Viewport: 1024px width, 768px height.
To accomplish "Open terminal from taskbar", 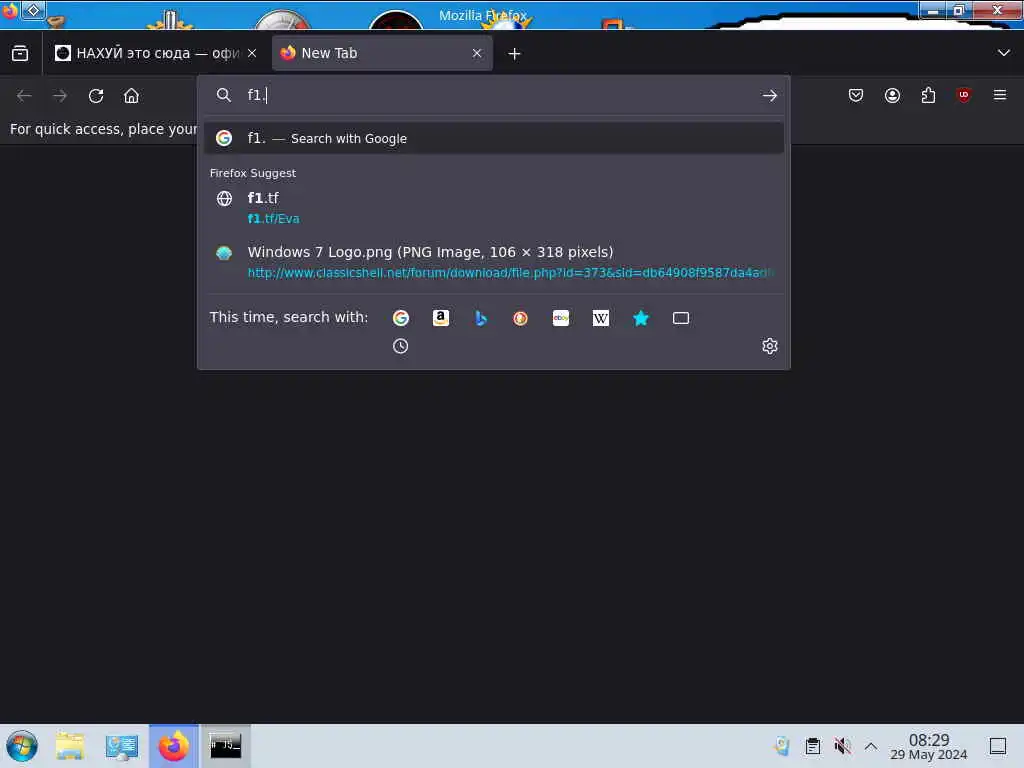I will (x=225, y=746).
